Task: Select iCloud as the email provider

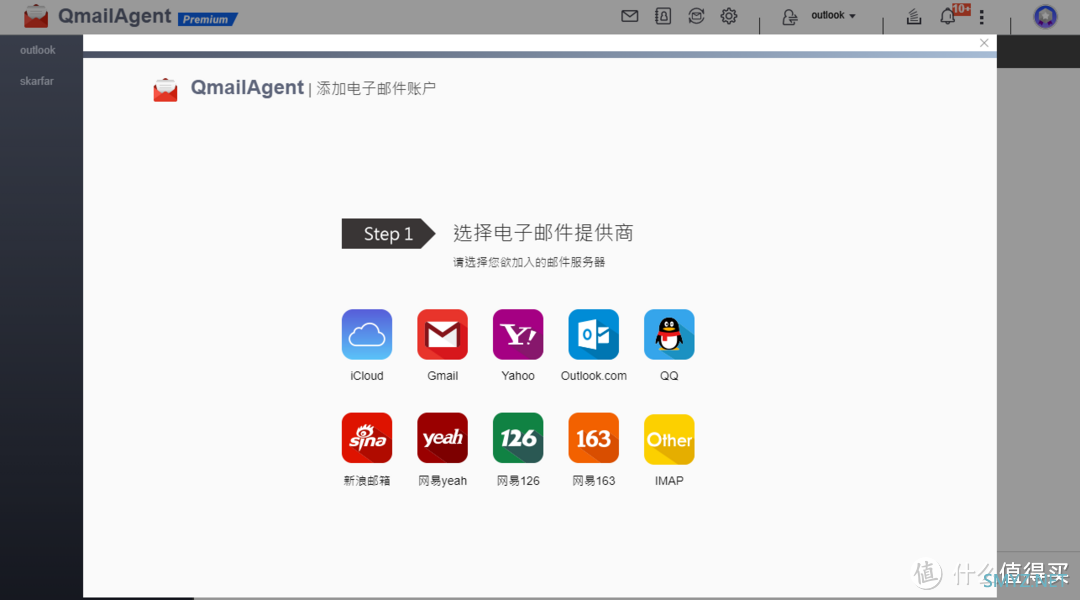Action: click(x=366, y=335)
